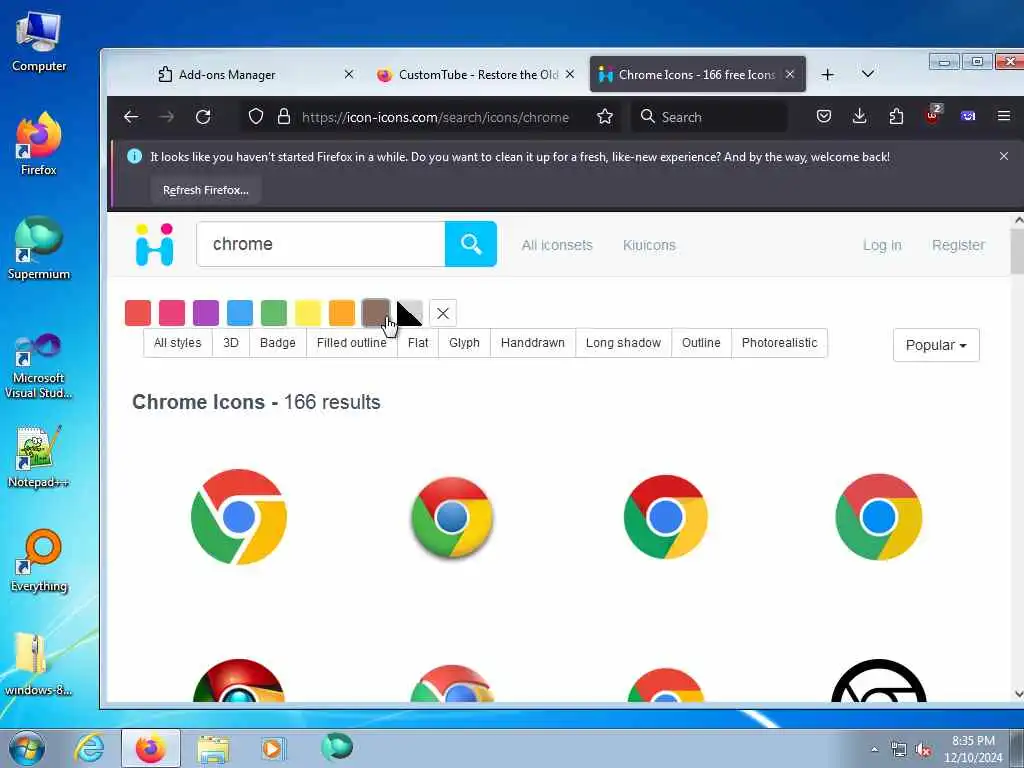Click the Supermium icon in the taskbar
1024x768 pixels.
pyautogui.click(x=337, y=747)
